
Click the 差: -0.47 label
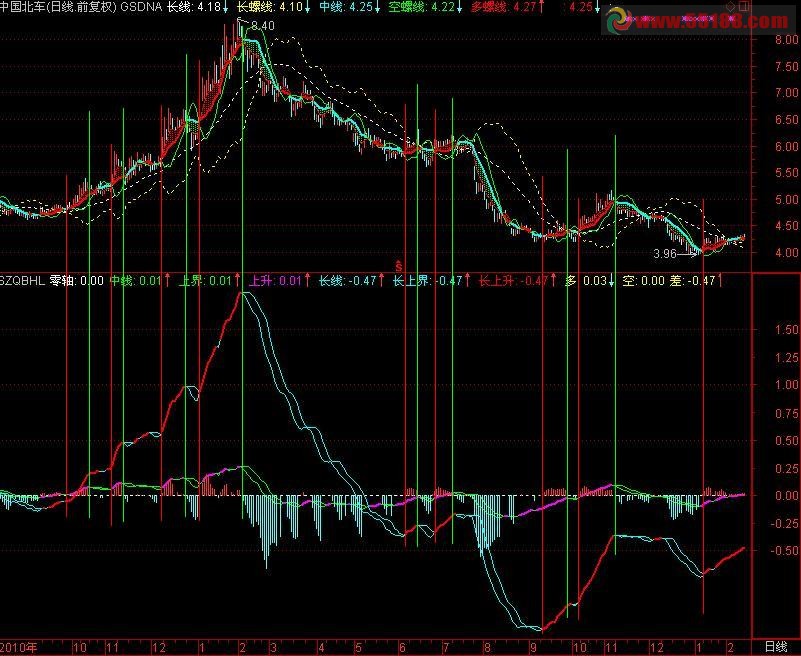pyautogui.click(x=695, y=280)
